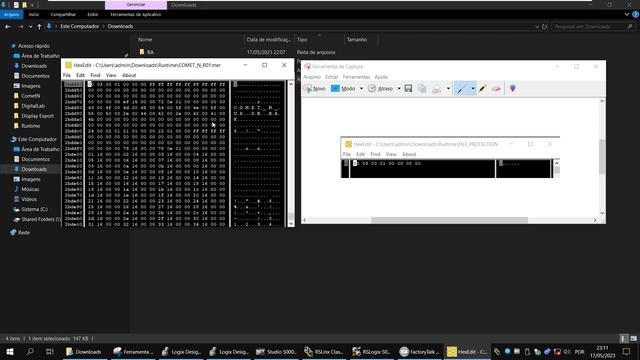Open RSLinx Classic from the taskbar
This screenshot has width=640, height=360.
point(324,351)
